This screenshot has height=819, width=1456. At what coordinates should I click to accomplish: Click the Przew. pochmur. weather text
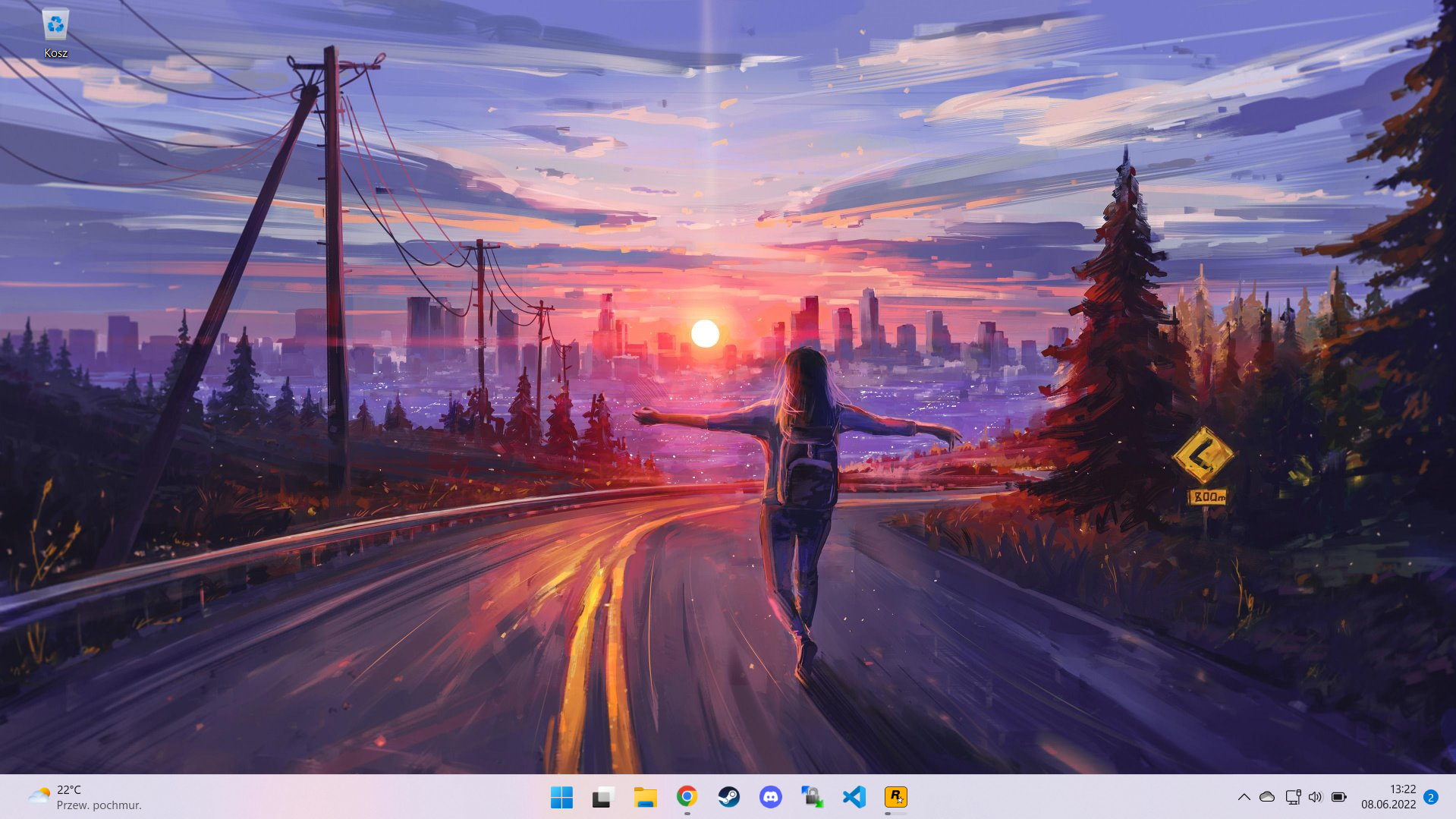tap(99, 805)
